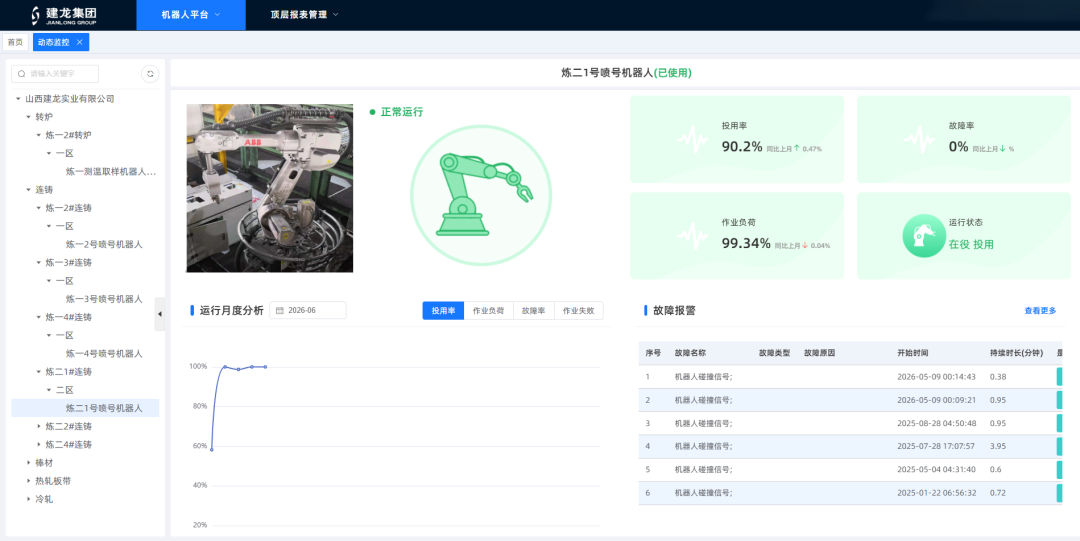This screenshot has height=541, width=1080.
Task: Click 炼二1号喷号机器人(已使用) title
Action: (x=626, y=72)
